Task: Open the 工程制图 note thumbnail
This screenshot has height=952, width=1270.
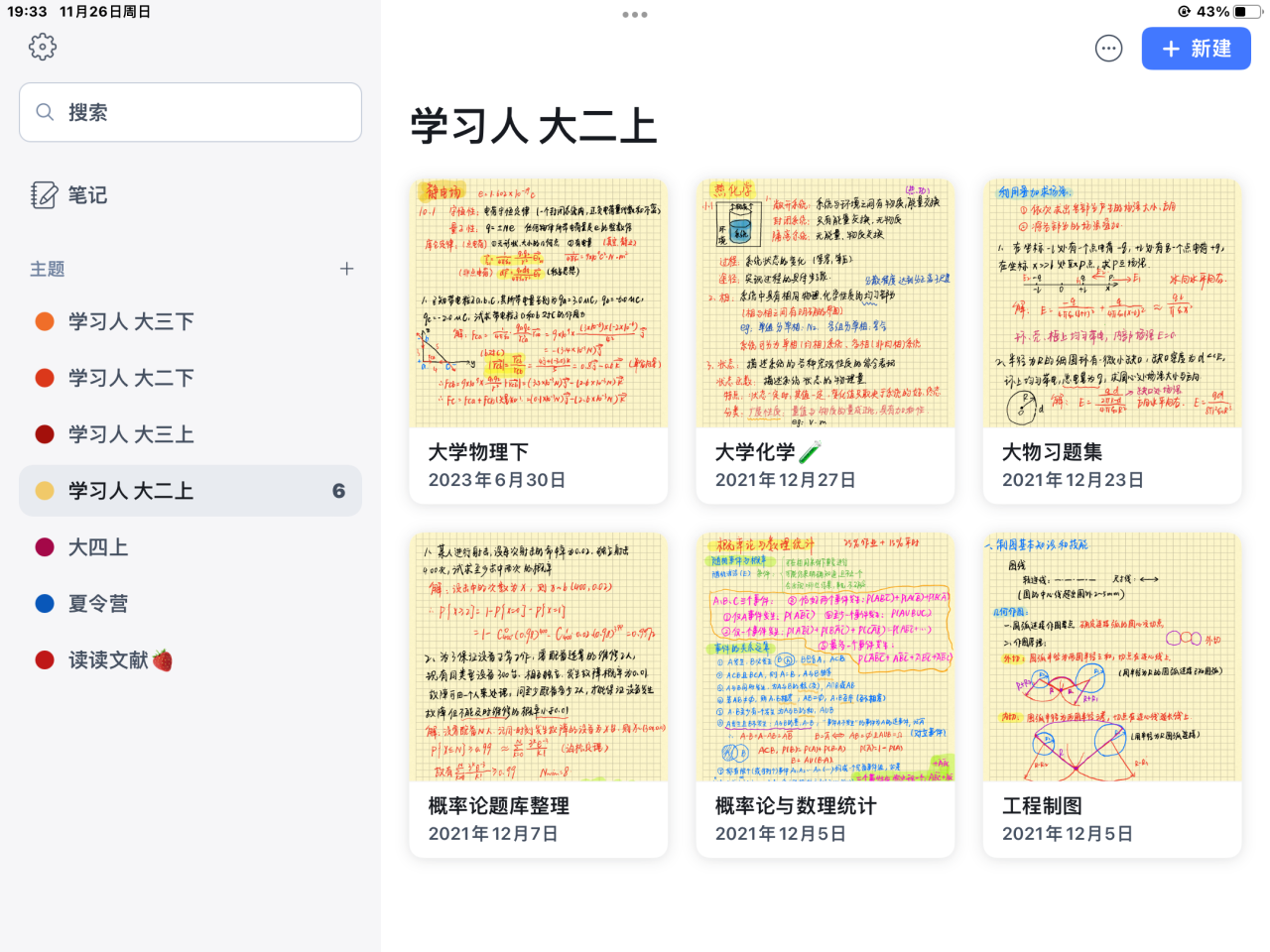Action: point(1112,657)
